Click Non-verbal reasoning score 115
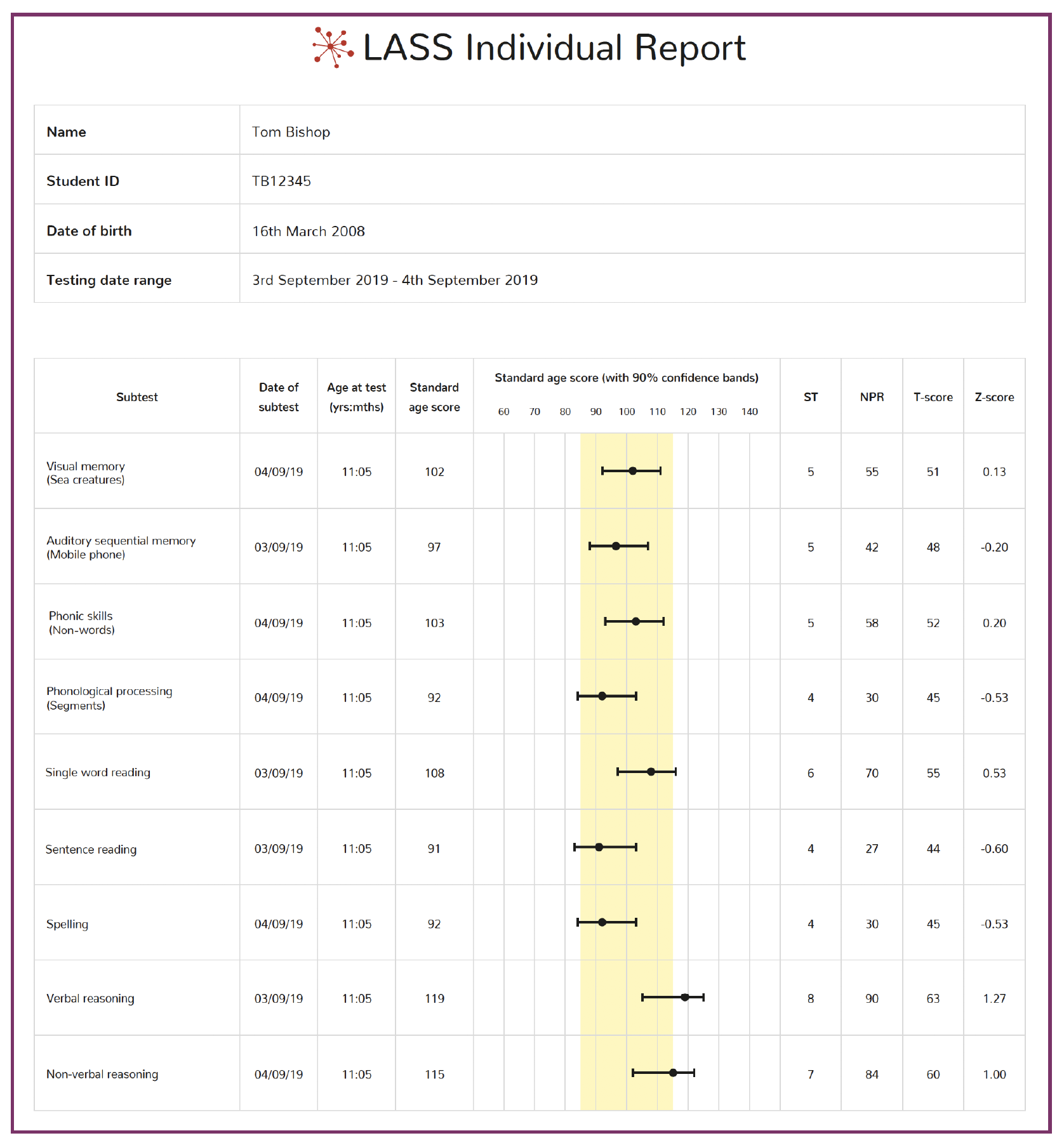The width and height of the screenshot is (1064, 1145). click(x=434, y=1075)
